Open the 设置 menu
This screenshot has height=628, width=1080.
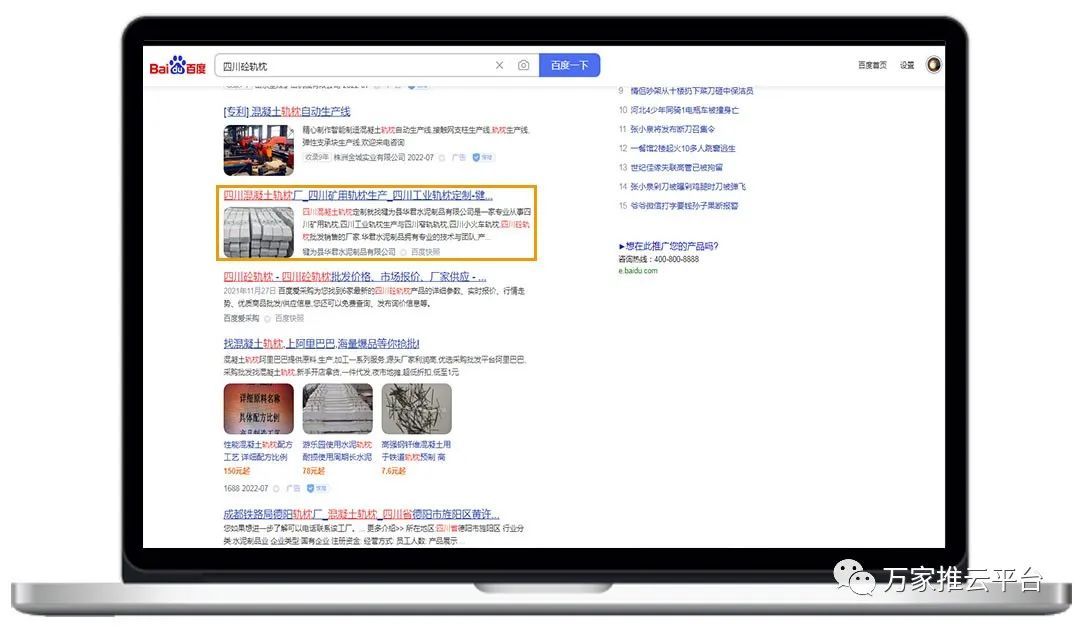pyautogui.click(x=906, y=66)
